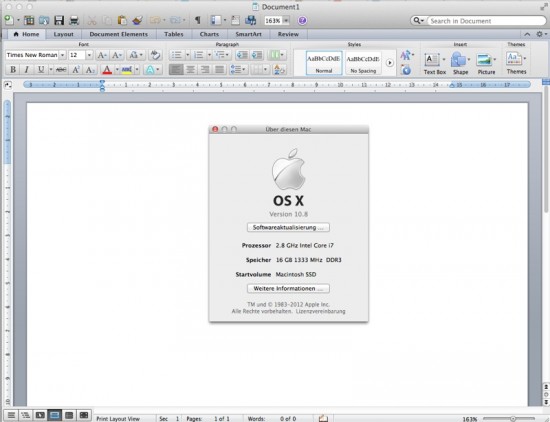Screen dimensions: 550x422
Task: Switch to the Layout tab
Action: pos(63,34)
